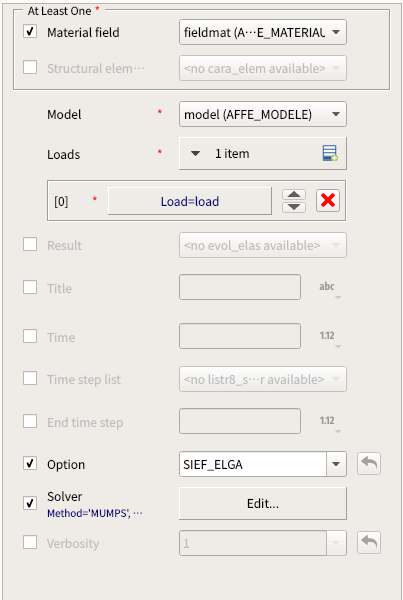Image resolution: width=403 pixels, height=600 pixels.
Task: Collapse the Loads 1 item list
Action: point(196,153)
